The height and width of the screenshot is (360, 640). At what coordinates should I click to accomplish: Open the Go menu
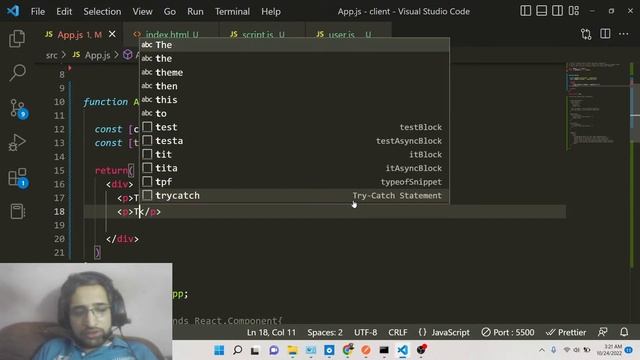click(x=170, y=11)
